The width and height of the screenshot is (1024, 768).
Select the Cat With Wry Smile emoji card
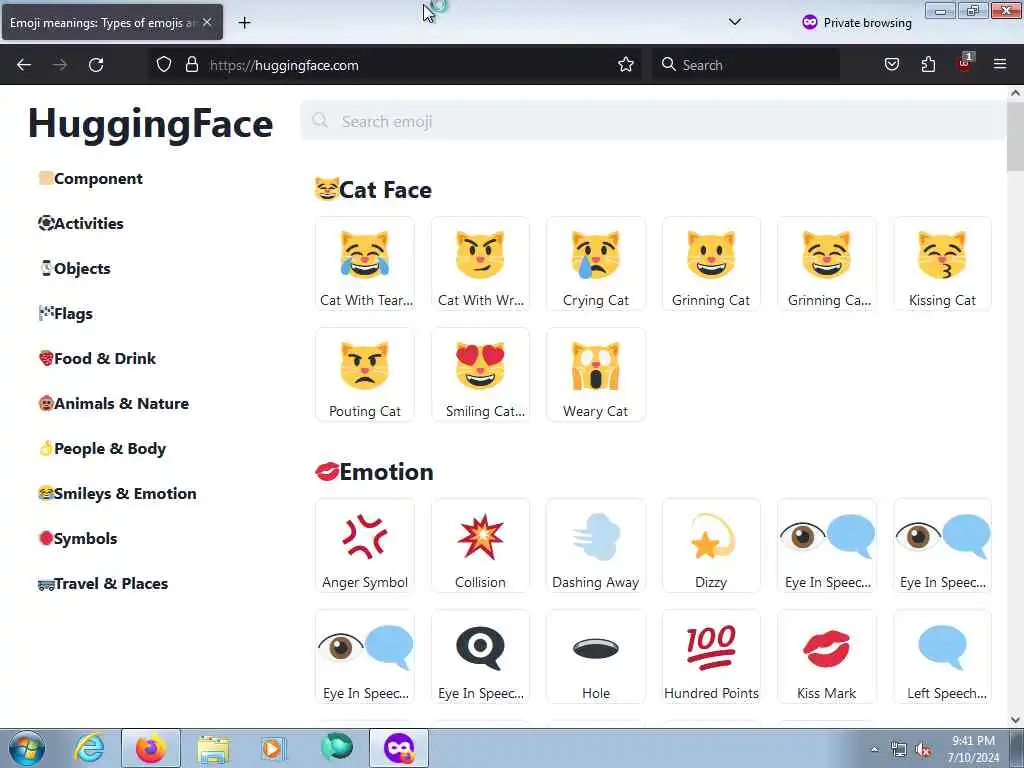point(481,264)
